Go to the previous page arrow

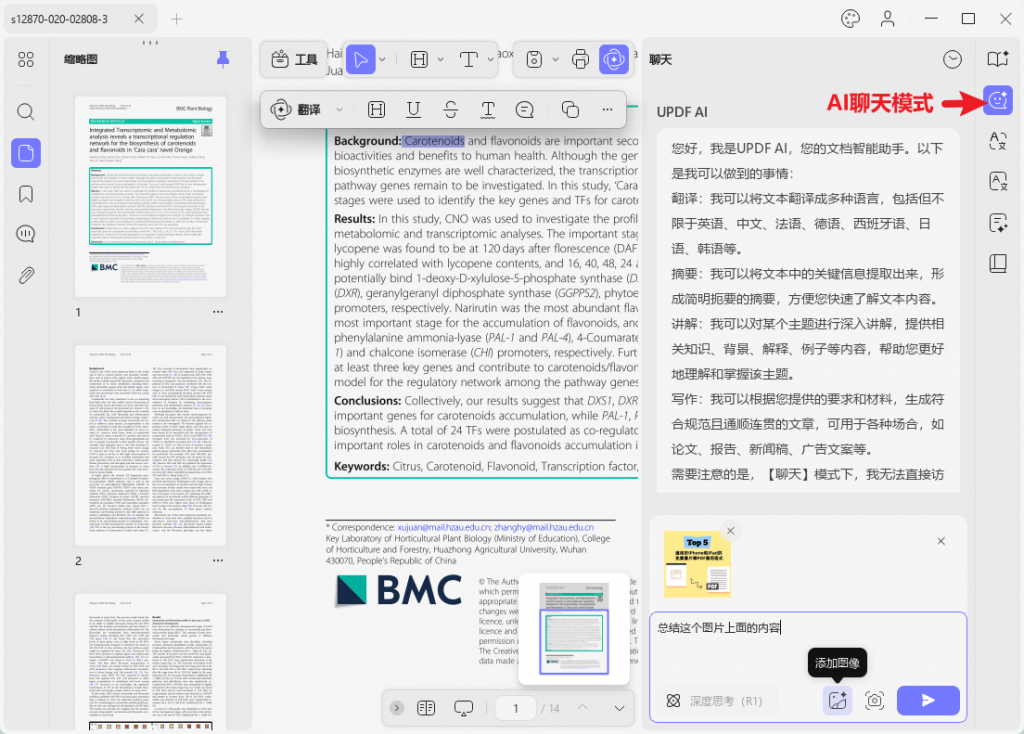coord(583,708)
